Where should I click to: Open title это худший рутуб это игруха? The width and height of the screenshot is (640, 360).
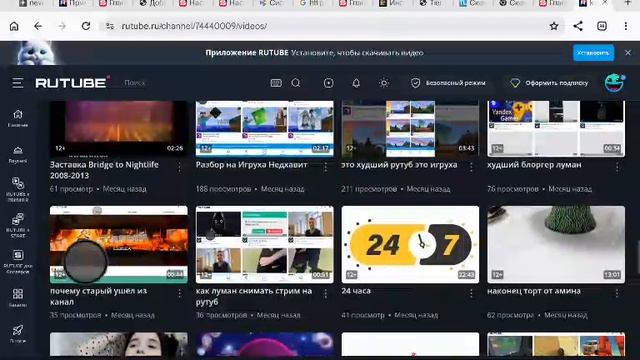pyautogui.click(x=399, y=164)
